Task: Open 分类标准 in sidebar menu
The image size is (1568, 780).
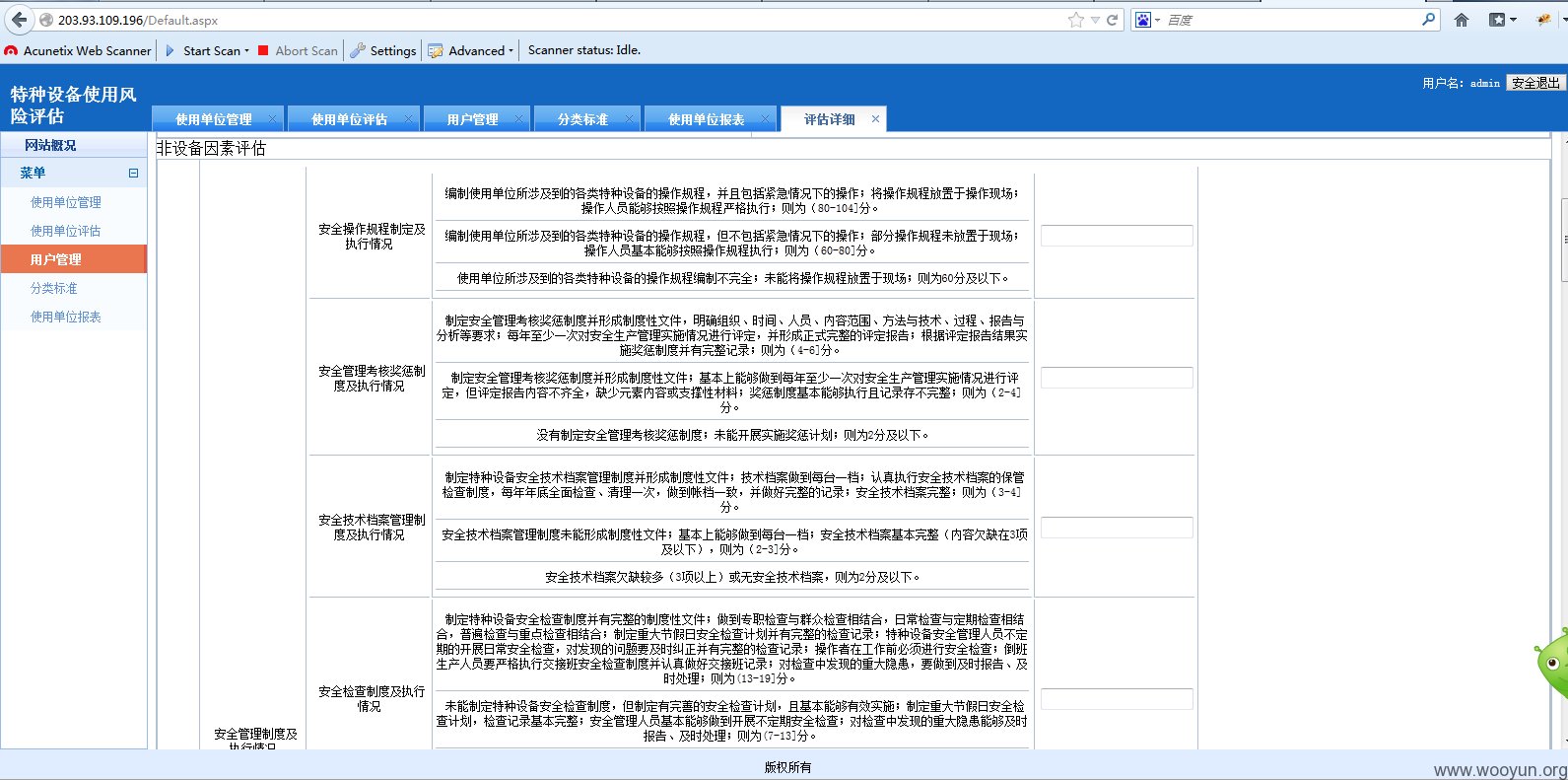Action: [54, 288]
